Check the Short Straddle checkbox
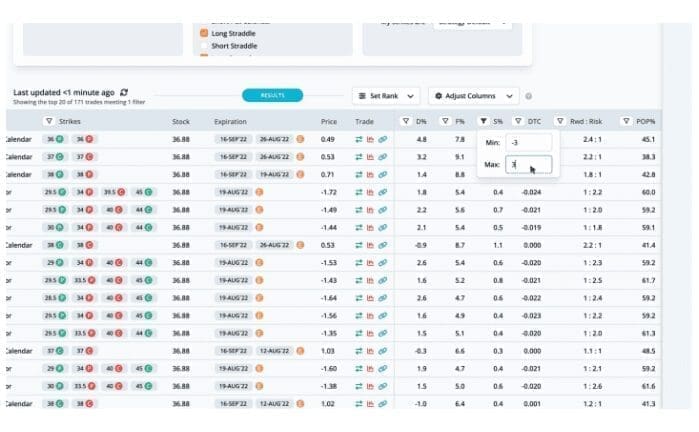Viewport: 699px width, 432px height. [x=204, y=45]
